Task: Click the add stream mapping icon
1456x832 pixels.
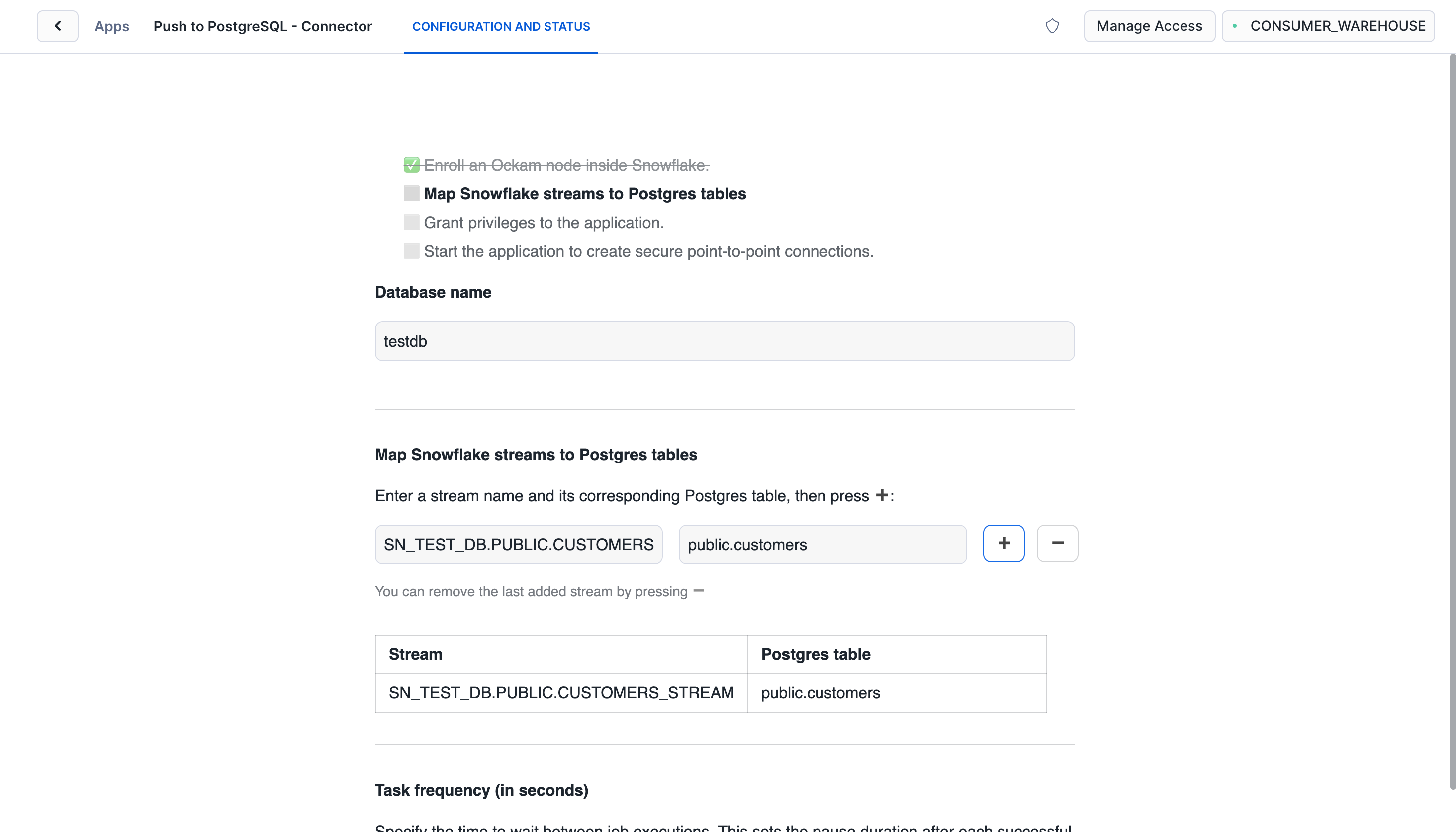Action: click(x=1003, y=543)
